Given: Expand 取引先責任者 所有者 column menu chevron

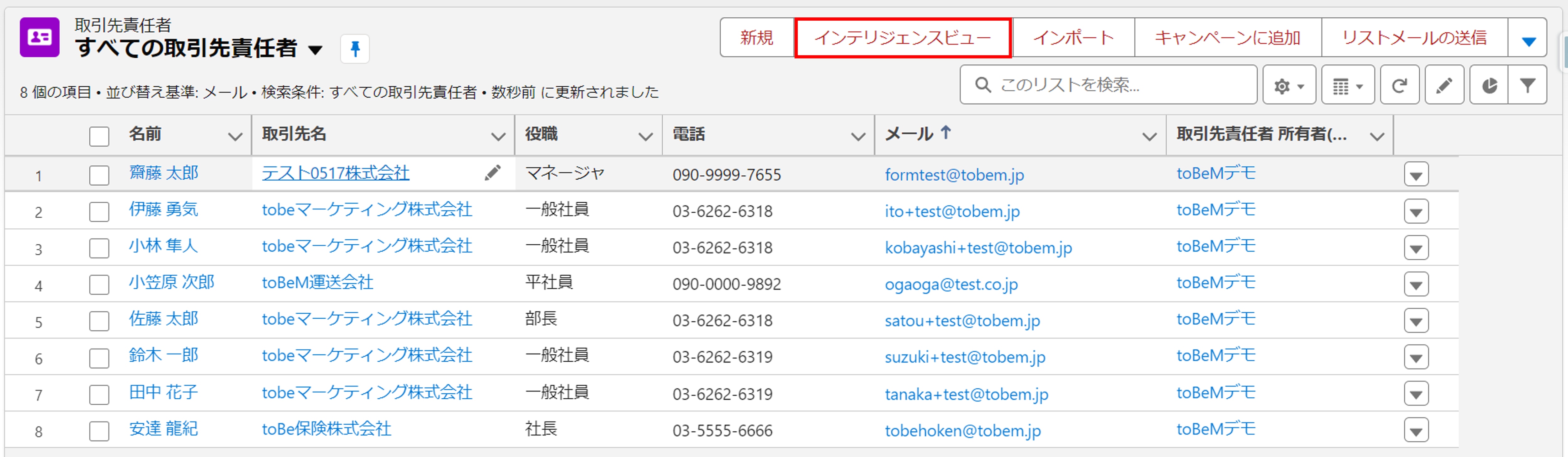Looking at the screenshot, I should [x=1377, y=136].
